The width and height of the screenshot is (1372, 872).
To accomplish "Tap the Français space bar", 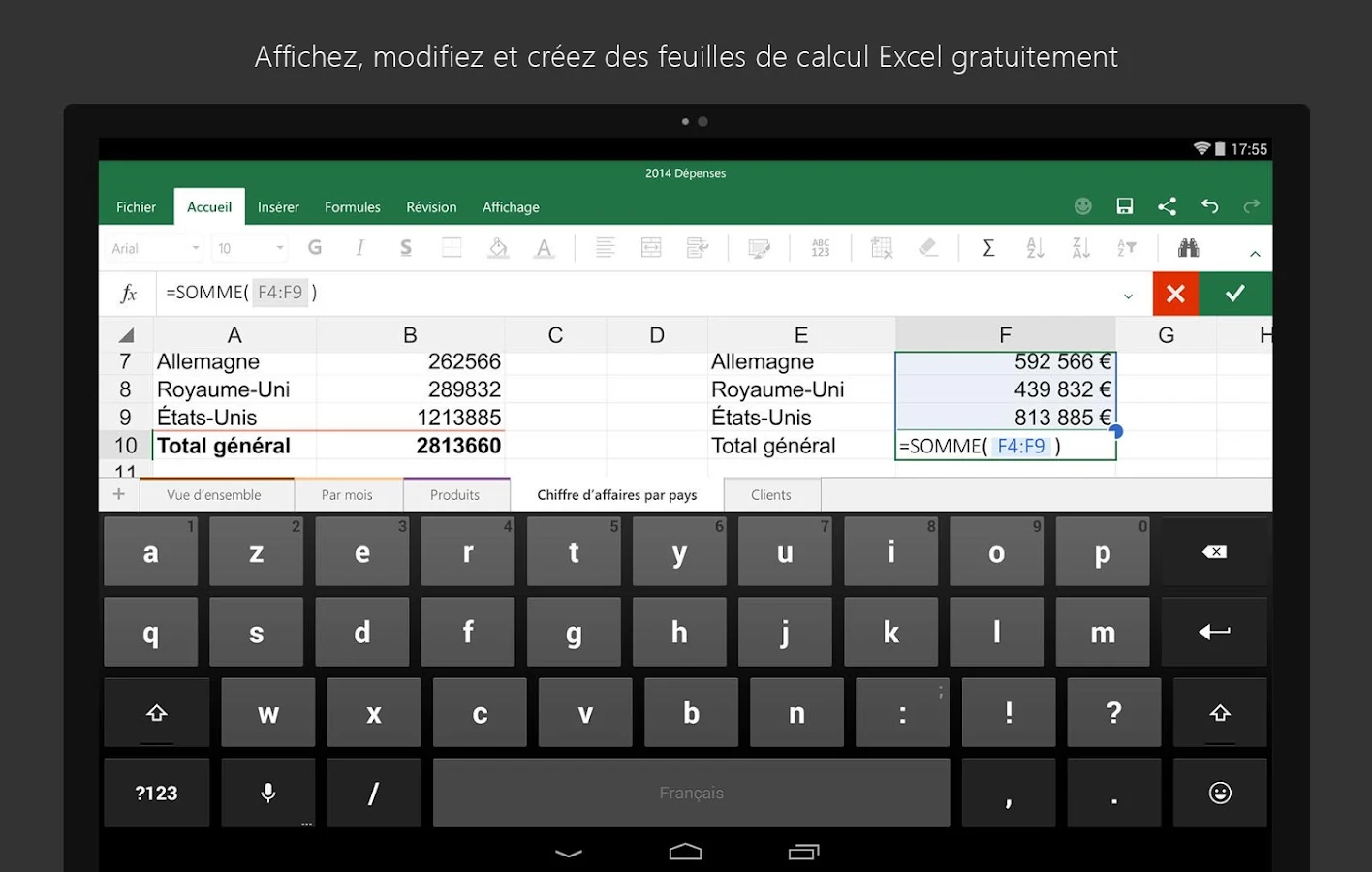I will point(692,793).
